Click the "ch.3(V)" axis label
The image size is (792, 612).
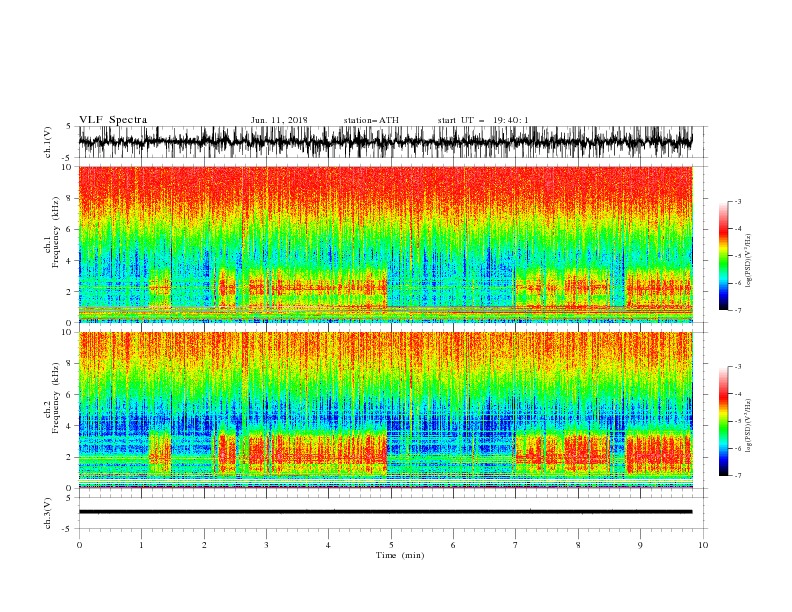pos(48,513)
